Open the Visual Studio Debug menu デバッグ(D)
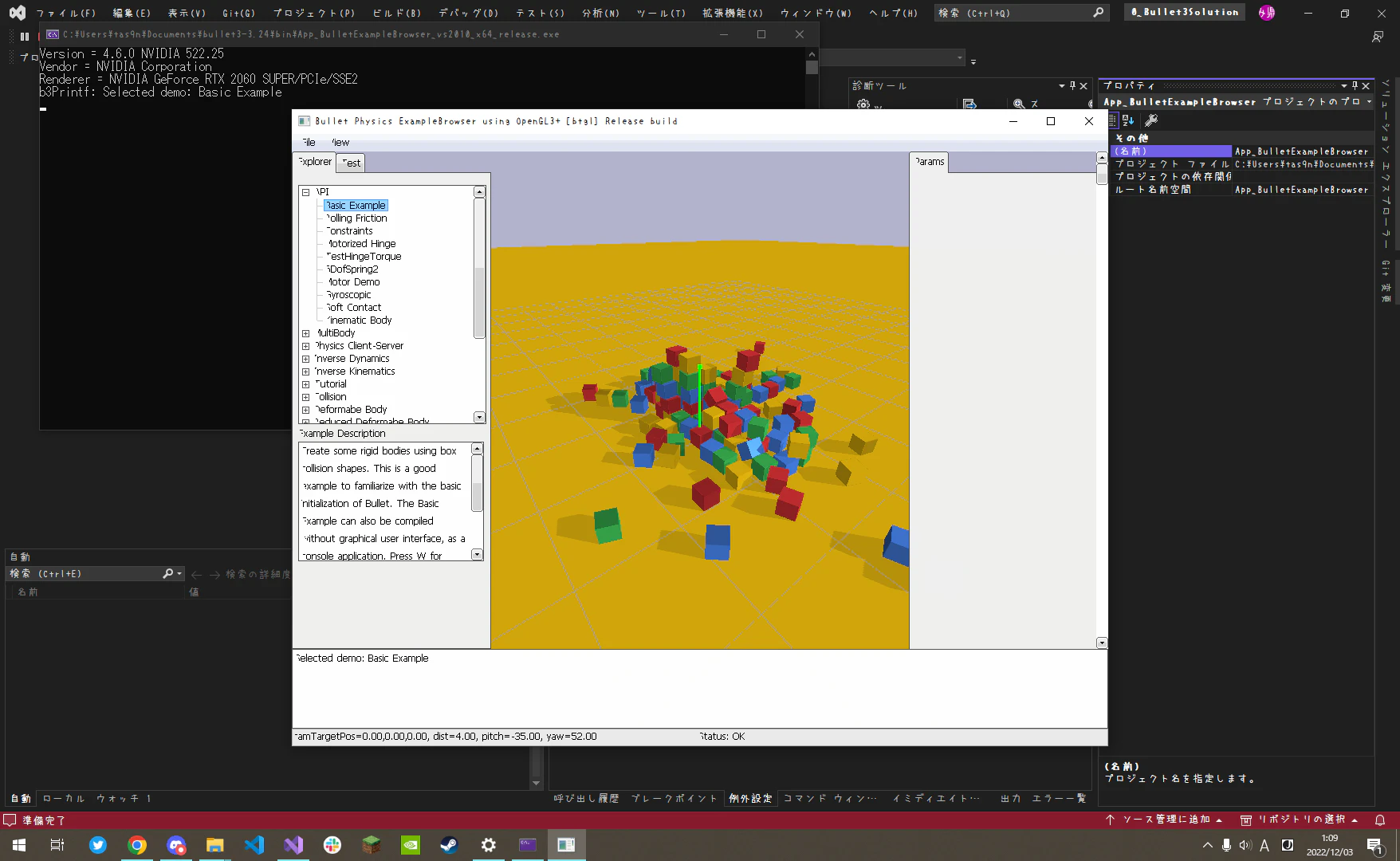 coord(468,13)
